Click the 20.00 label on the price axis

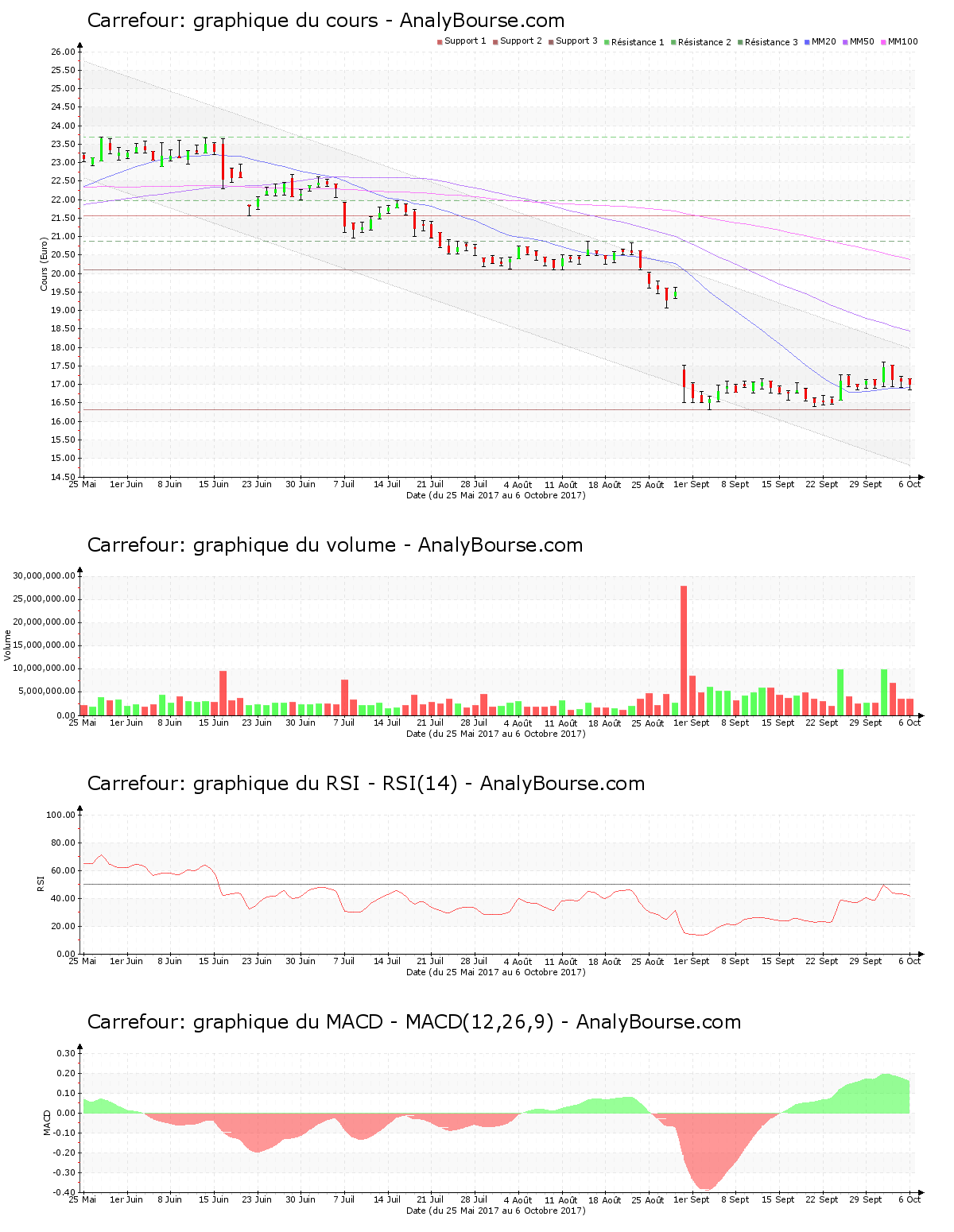tap(63, 273)
